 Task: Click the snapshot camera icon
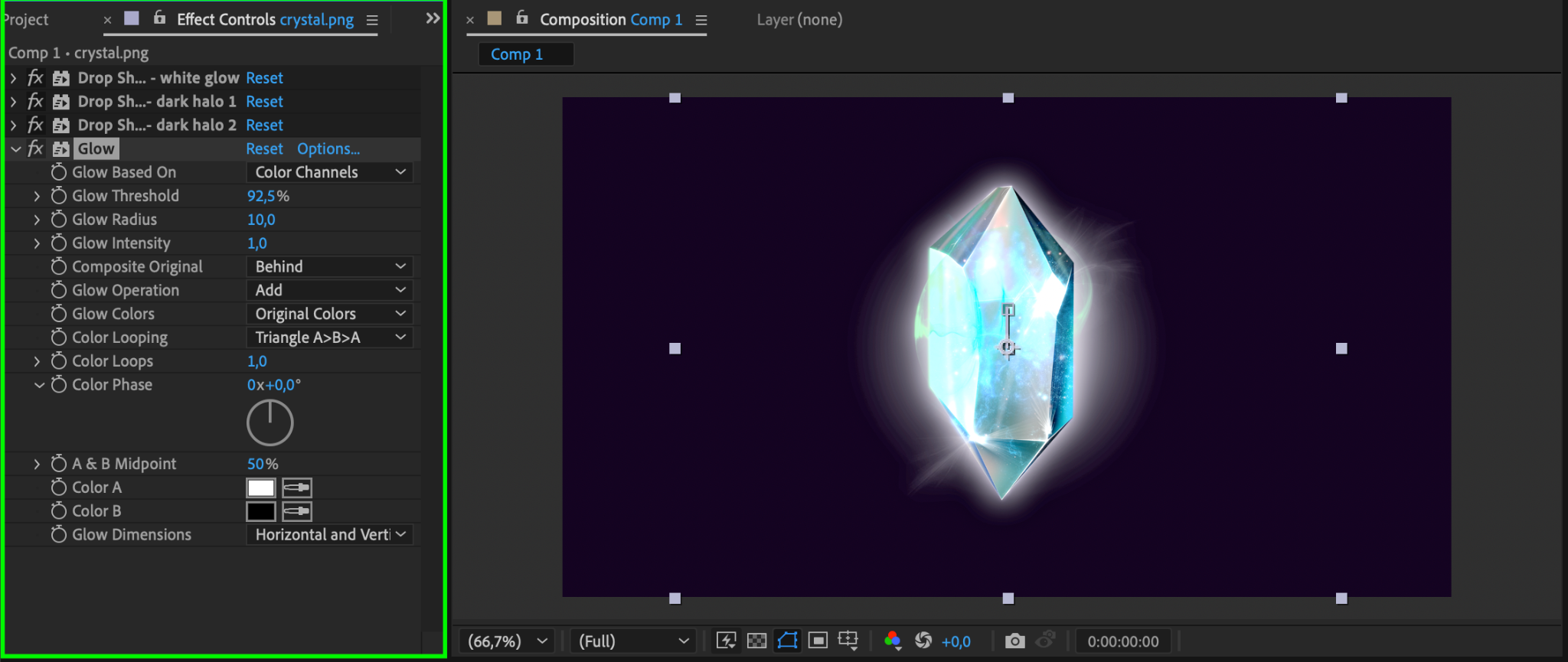pyautogui.click(x=1014, y=641)
